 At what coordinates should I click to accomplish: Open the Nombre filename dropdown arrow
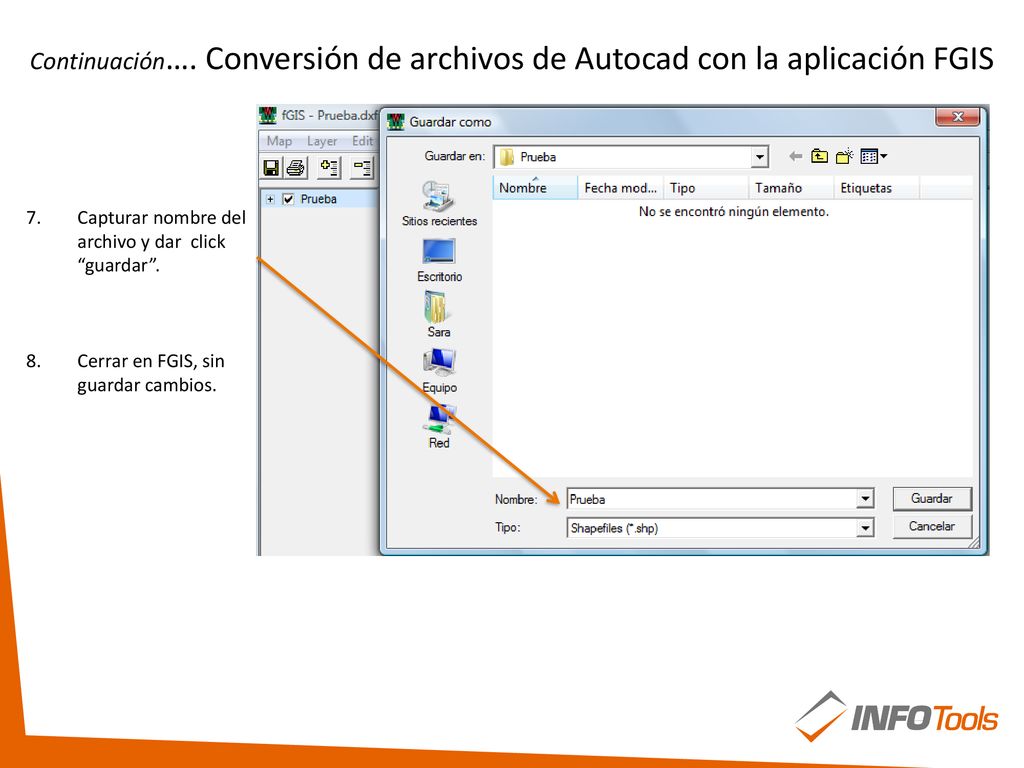click(865, 499)
